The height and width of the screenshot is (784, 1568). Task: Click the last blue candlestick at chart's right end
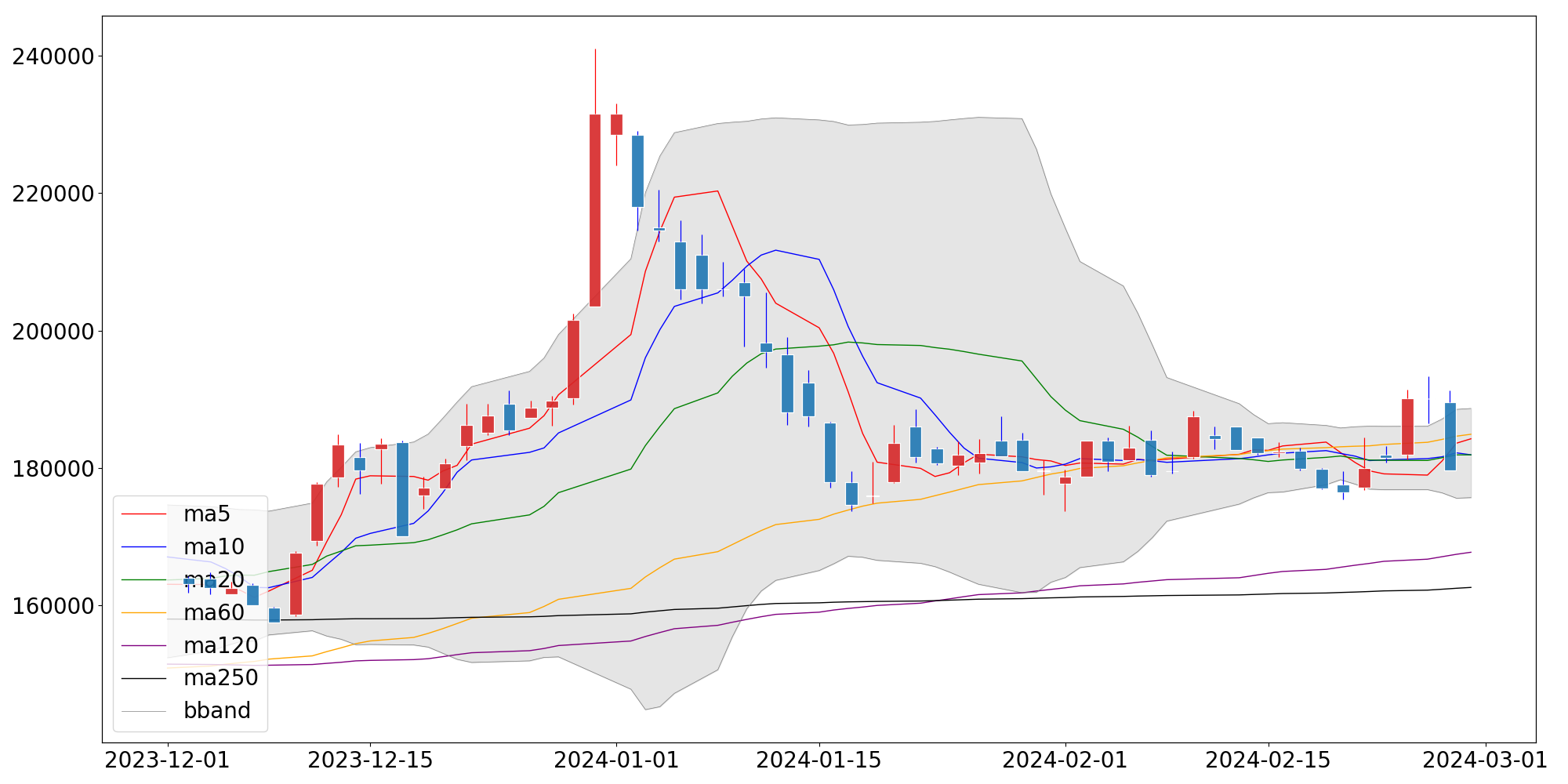pyautogui.click(x=1450, y=436)
